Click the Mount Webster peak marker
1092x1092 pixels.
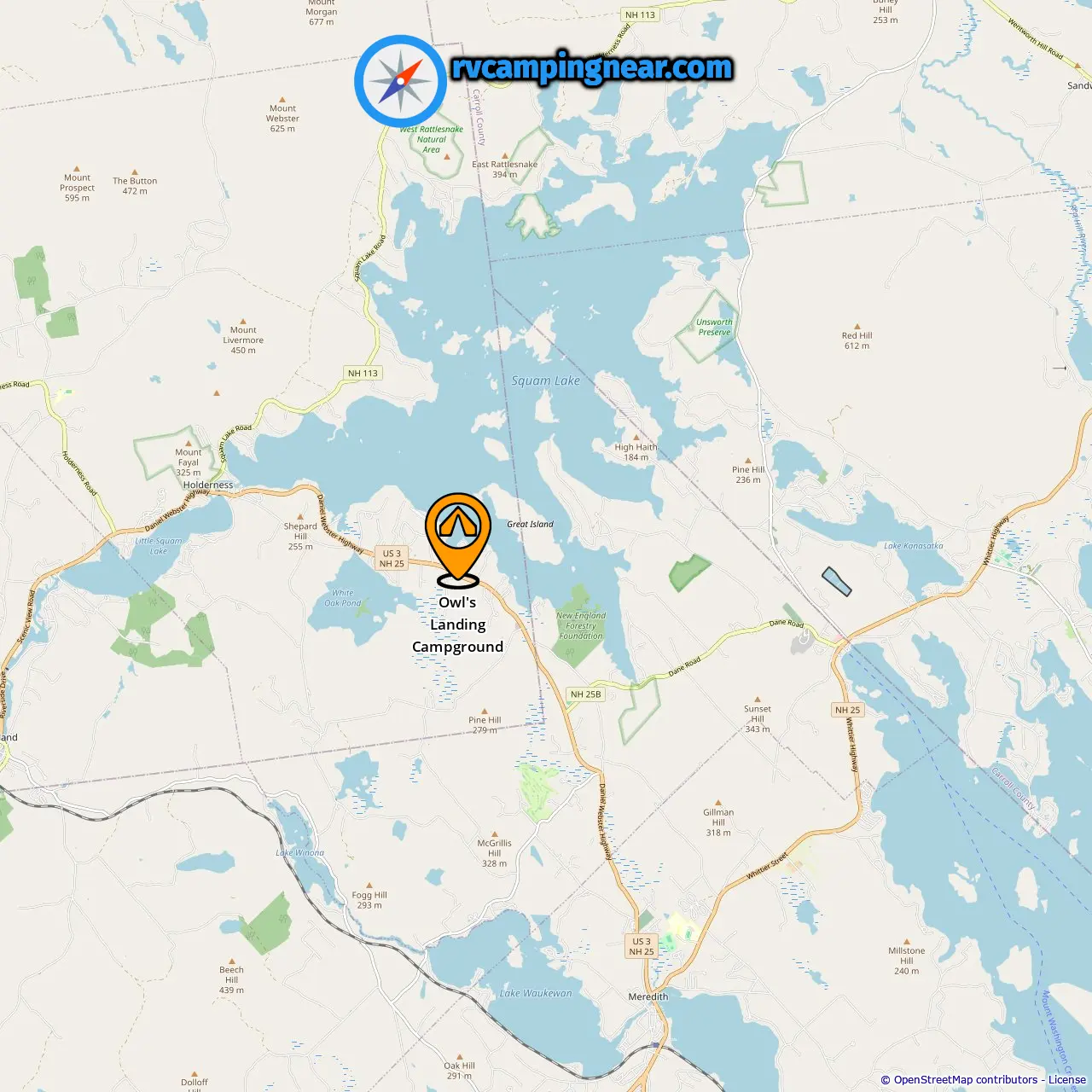pos(282,99)
